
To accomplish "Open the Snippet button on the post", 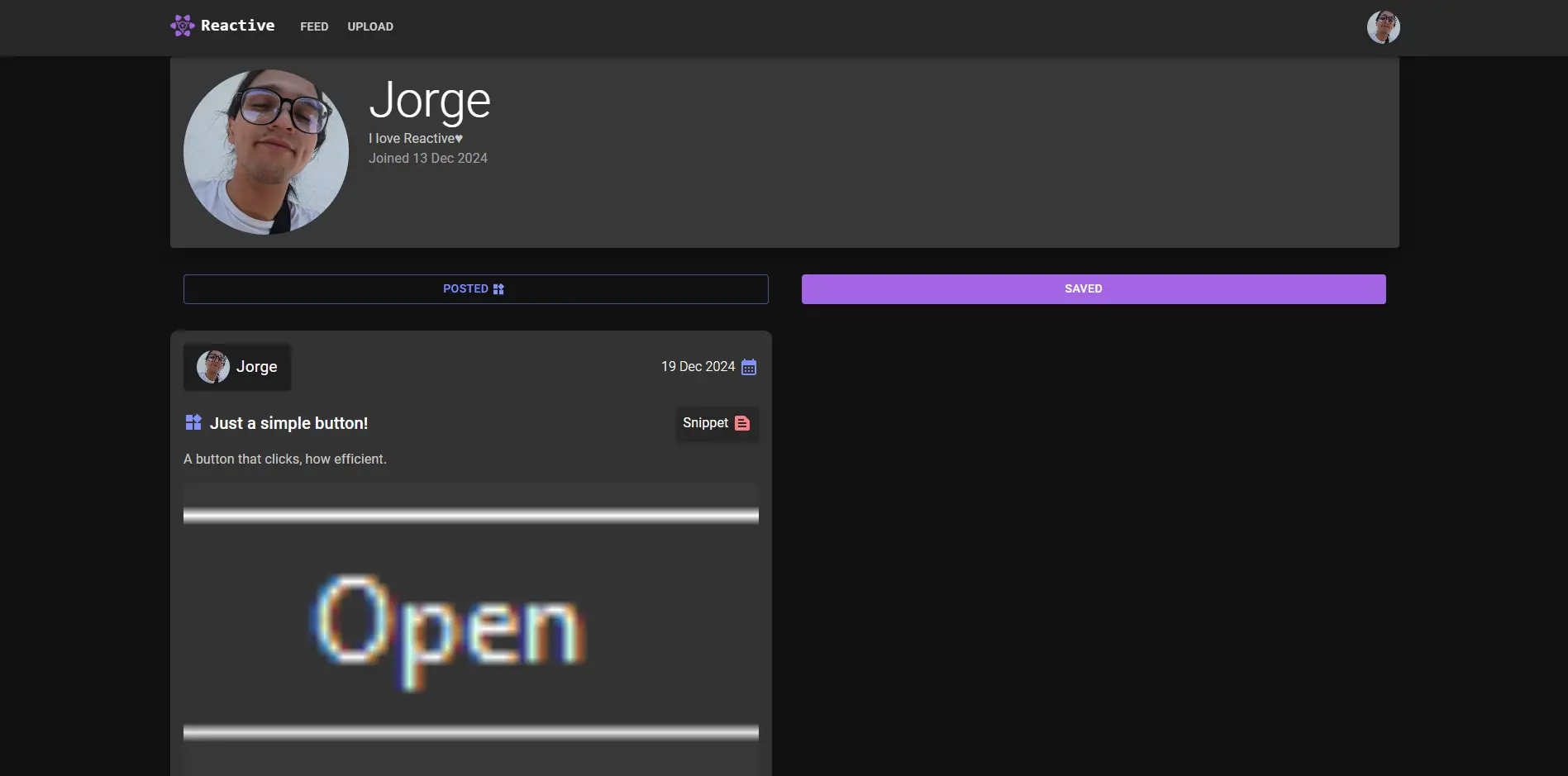I will click(717, 423).
